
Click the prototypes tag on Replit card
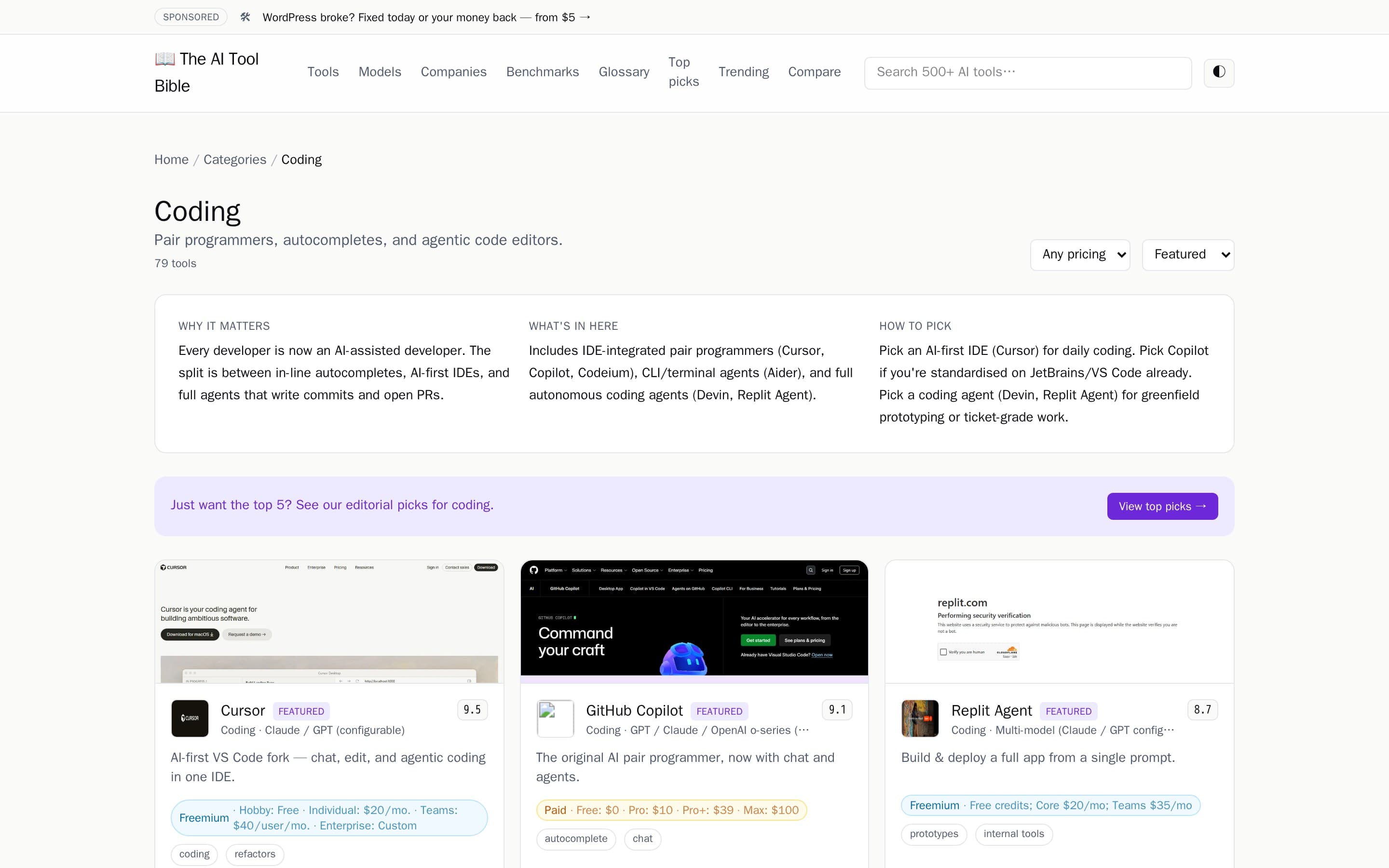click(934, 834)
